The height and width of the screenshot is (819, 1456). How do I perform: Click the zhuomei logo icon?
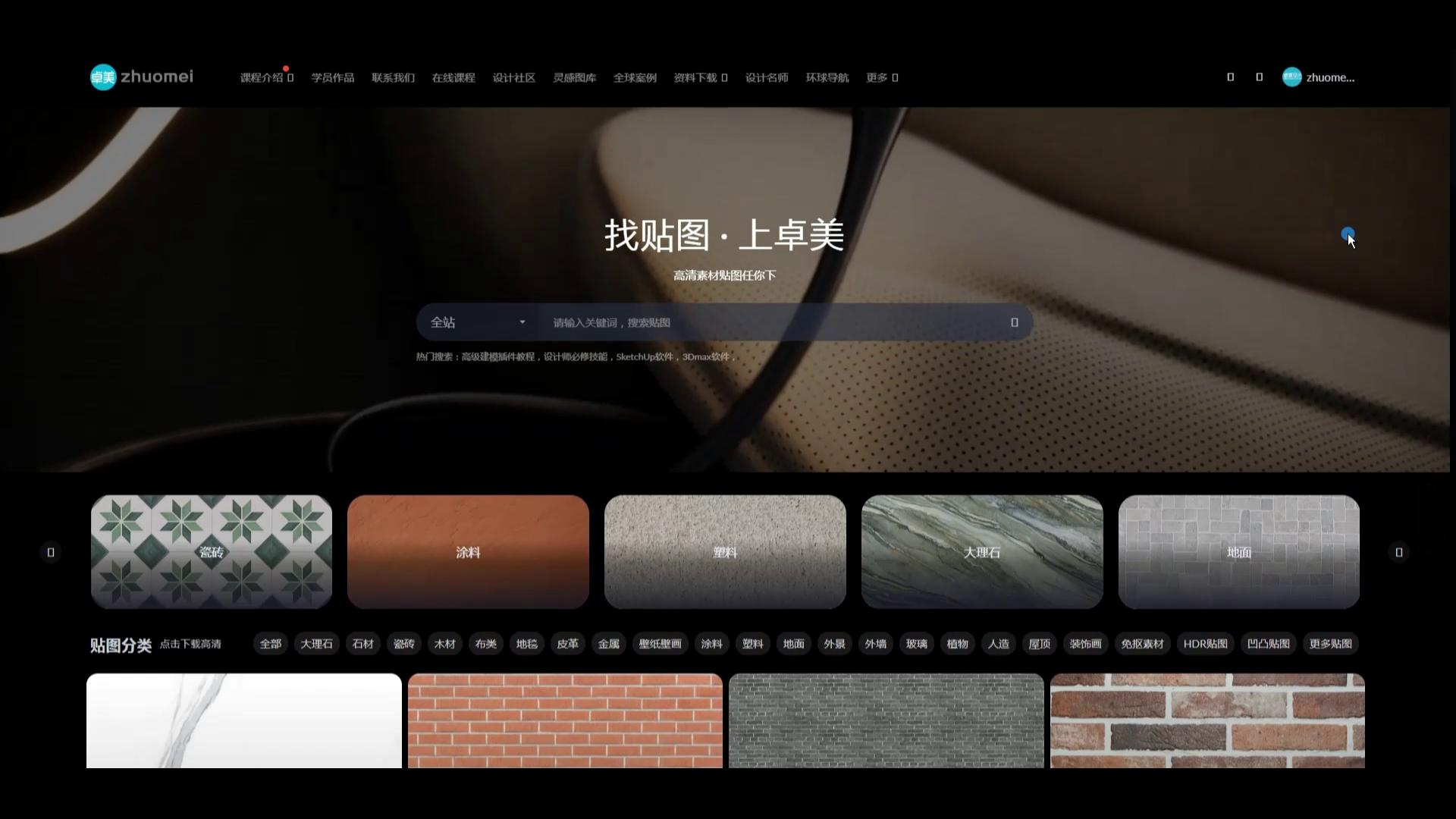click(x=103, y=77)
